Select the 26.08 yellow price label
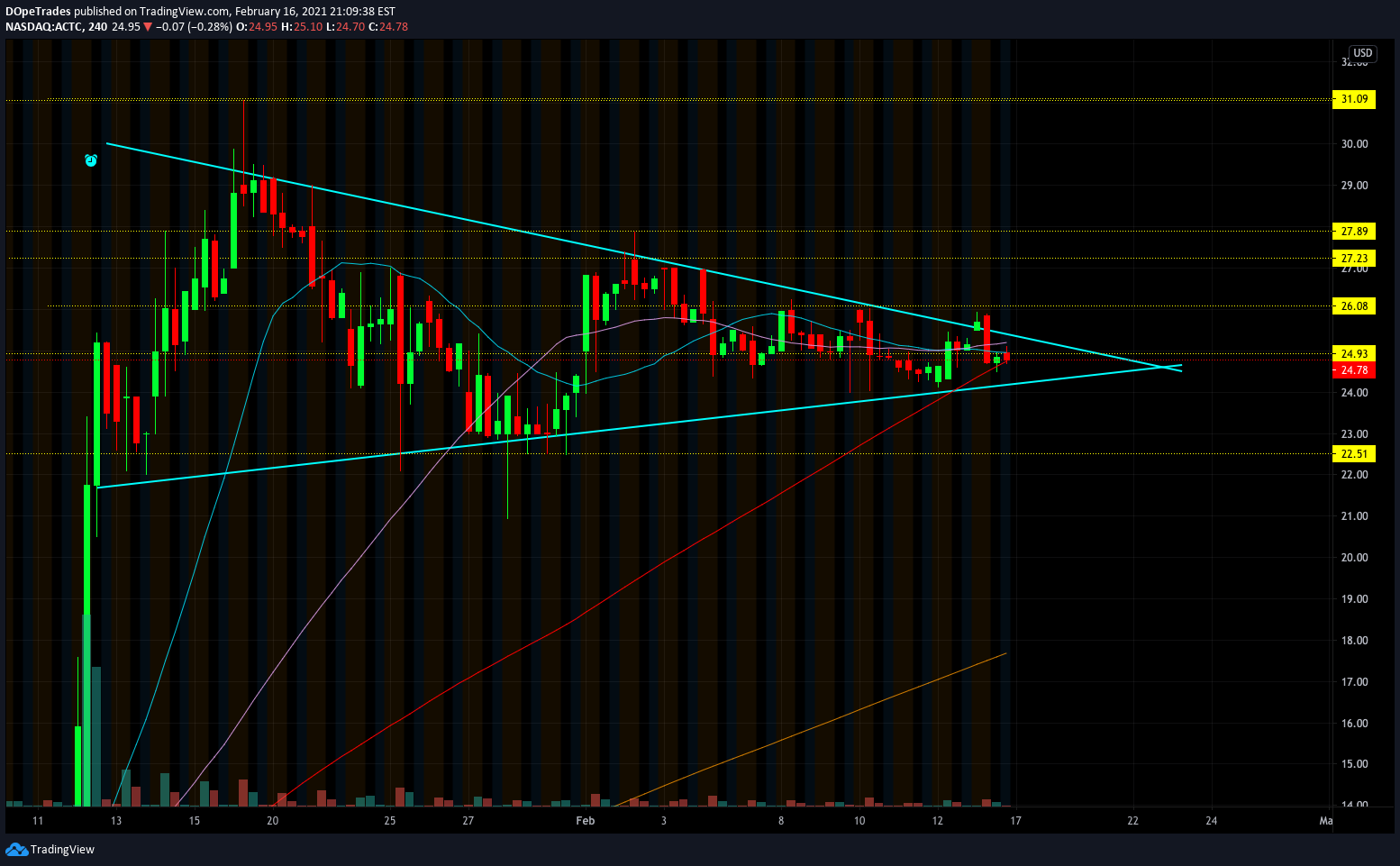This screenshot has height=866, width=1400. click(1354, 306)
